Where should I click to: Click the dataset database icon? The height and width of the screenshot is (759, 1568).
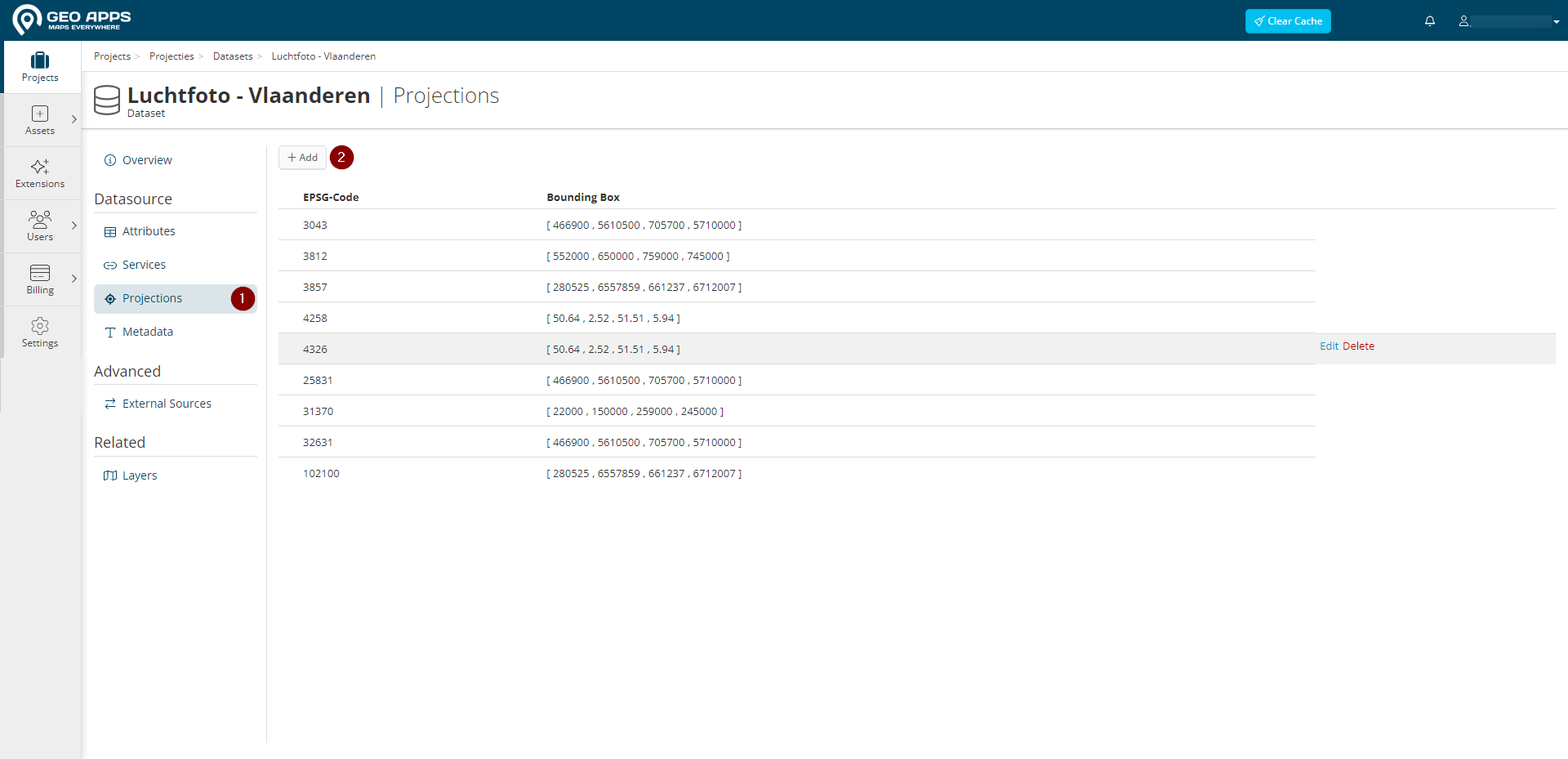(107, 100)
